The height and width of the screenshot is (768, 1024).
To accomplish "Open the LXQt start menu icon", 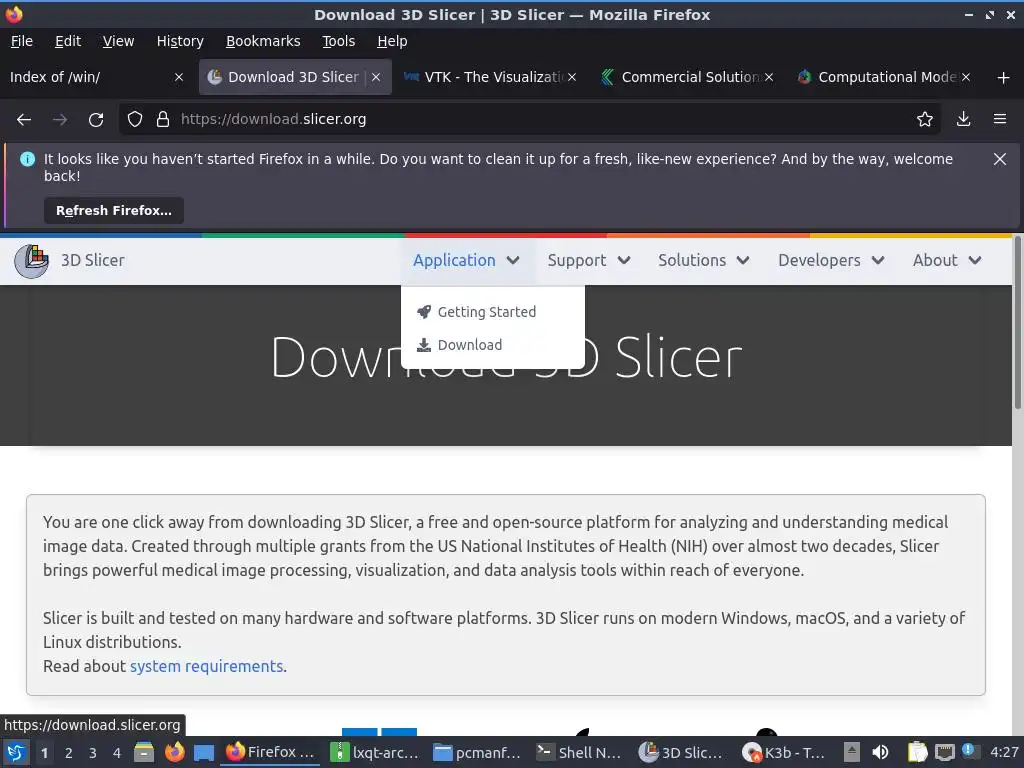I will coord(16,752).
